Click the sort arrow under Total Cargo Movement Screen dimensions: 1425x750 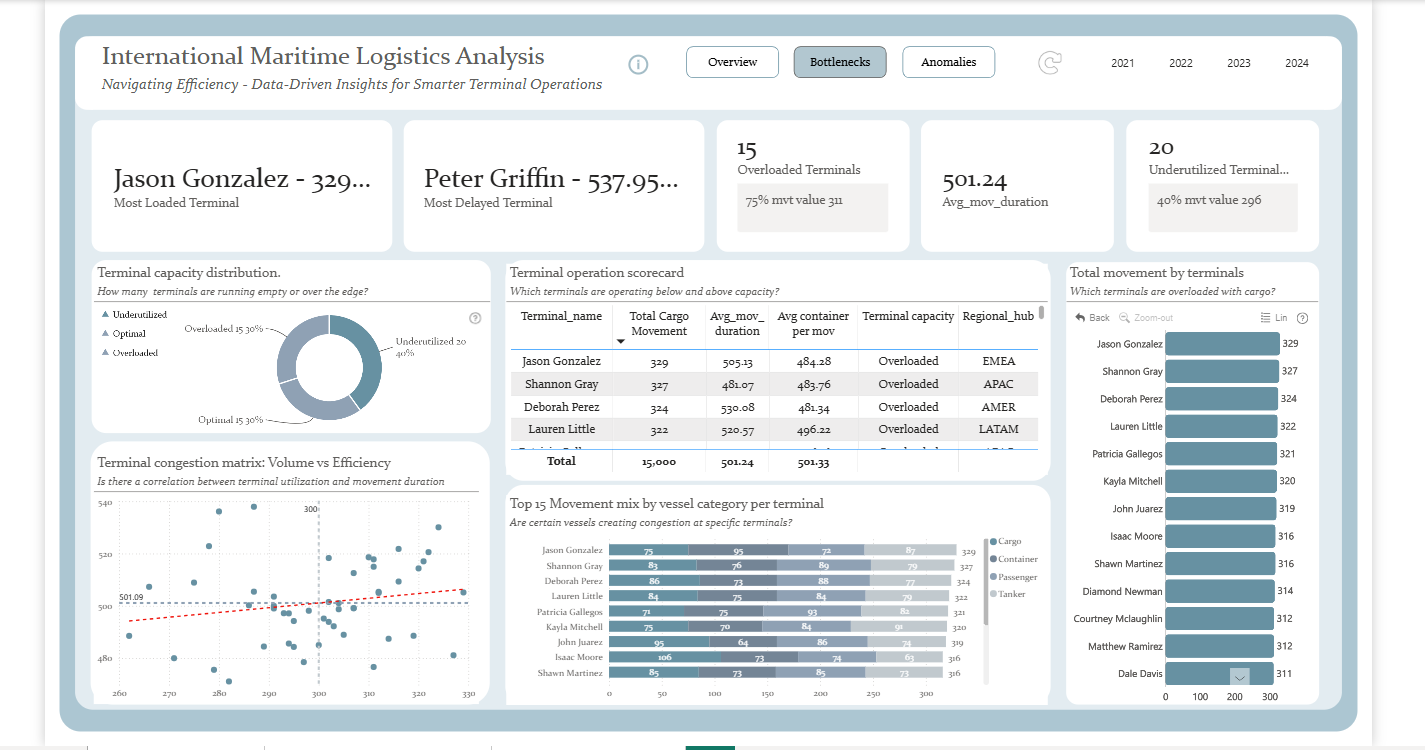pyautogui.click(x=619, y=342)
